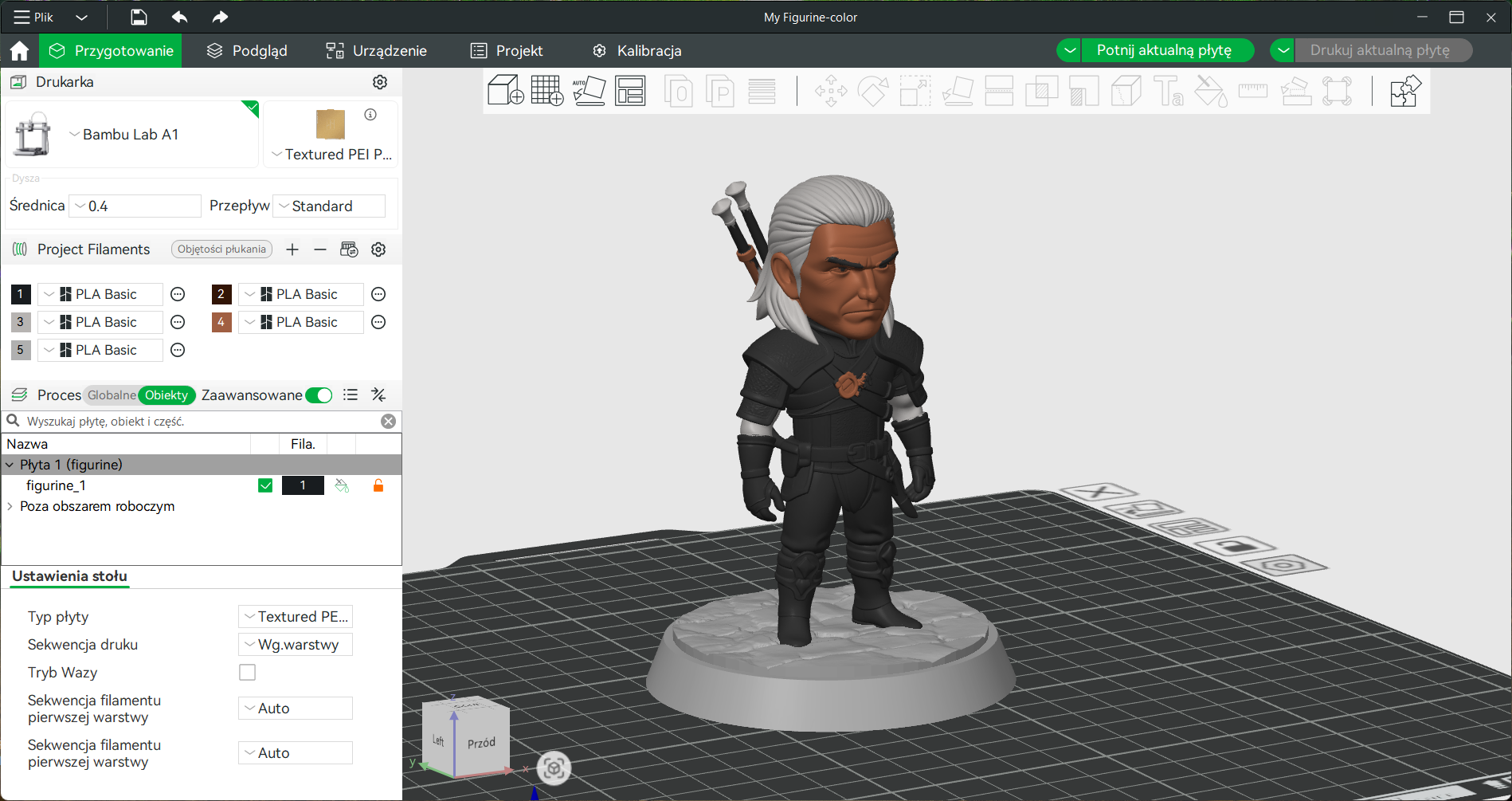Click filament 4 brown color swatch

pos(221,322)
